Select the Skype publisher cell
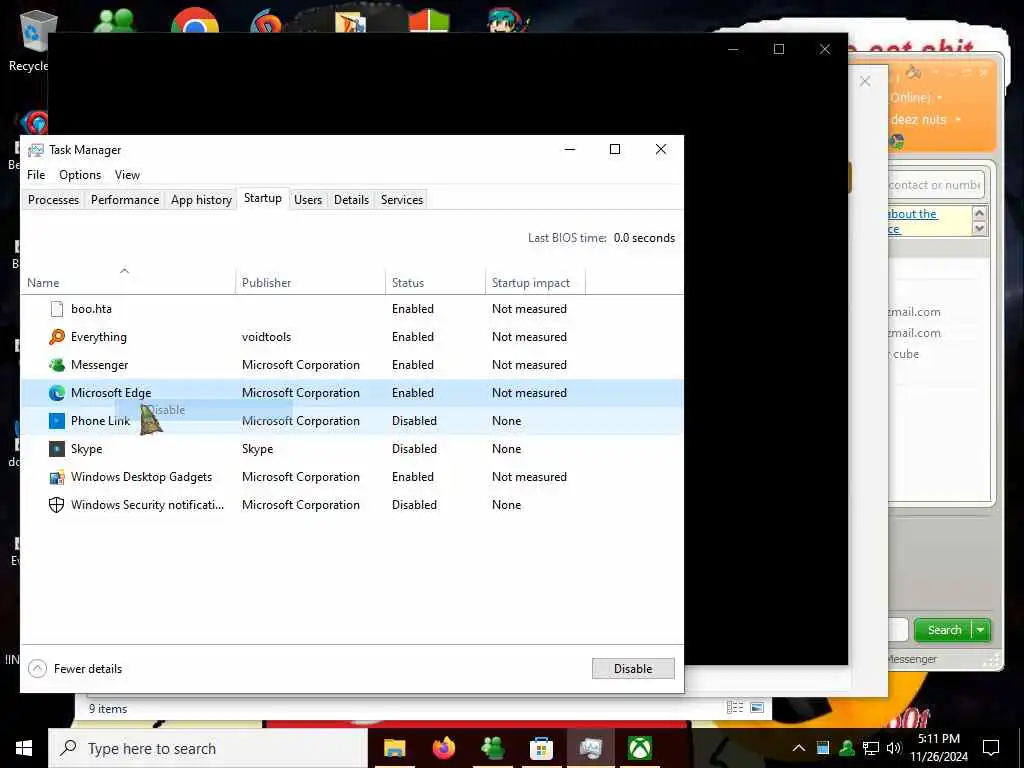 click(257, 449)
